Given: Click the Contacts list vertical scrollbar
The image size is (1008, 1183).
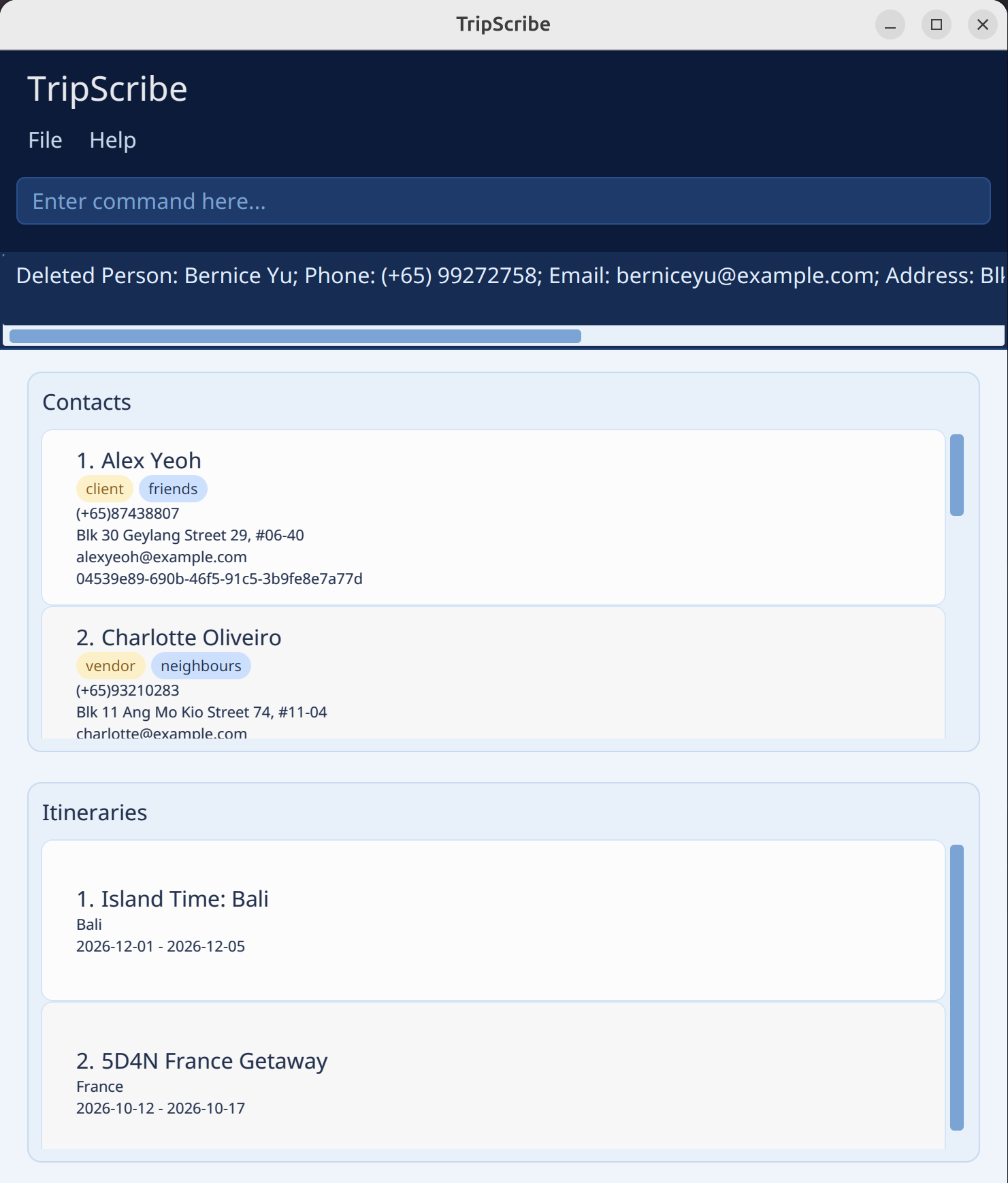Looking at the screenshot, I should pos(956,475).
